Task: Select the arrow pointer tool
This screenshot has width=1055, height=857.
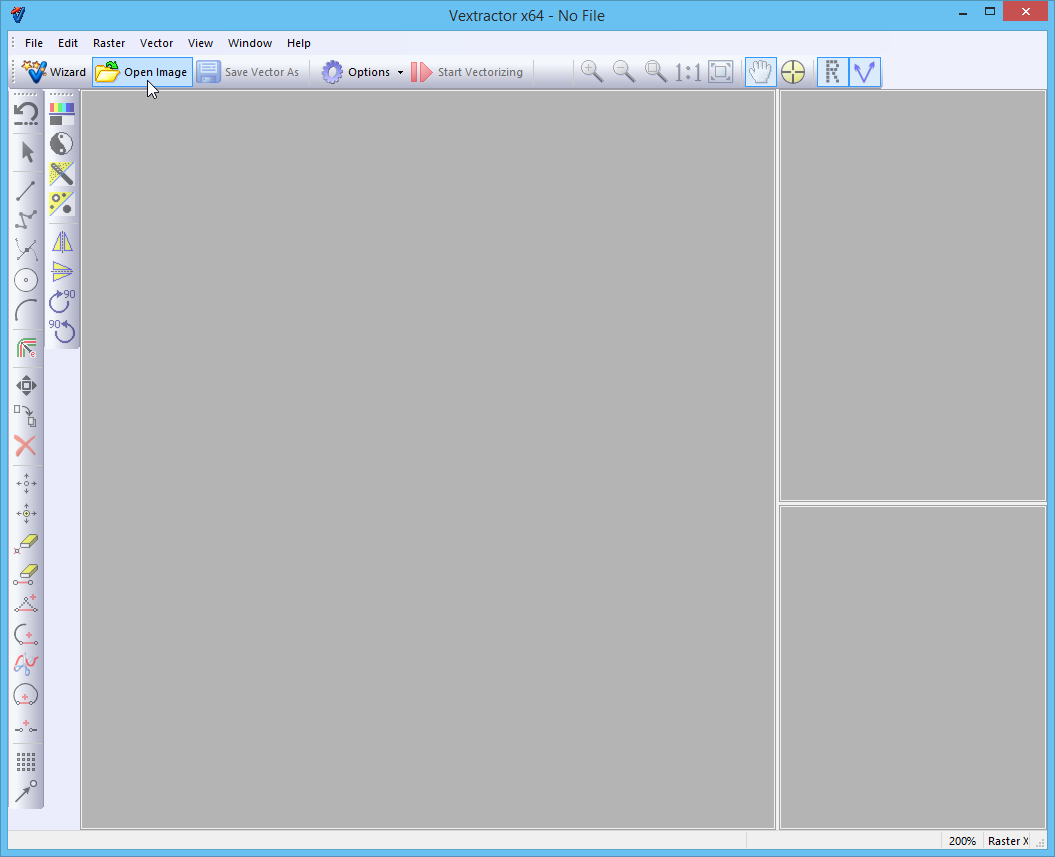Action: pyautogui.click(x=27, y=152)
